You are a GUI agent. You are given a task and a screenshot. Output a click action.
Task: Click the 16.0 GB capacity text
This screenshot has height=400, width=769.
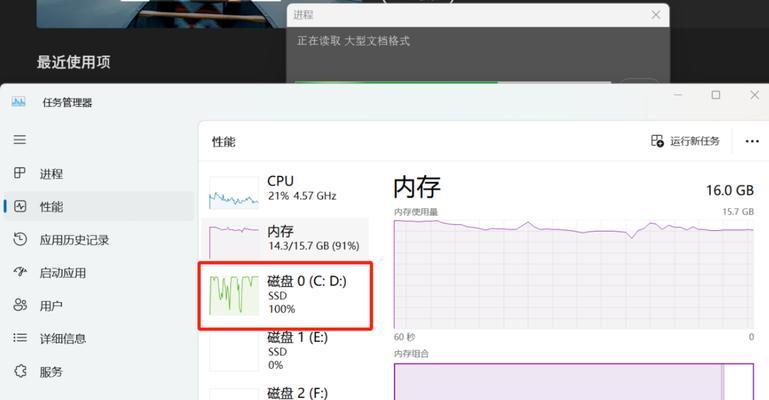pyautogui.click(x=730, y=190)
